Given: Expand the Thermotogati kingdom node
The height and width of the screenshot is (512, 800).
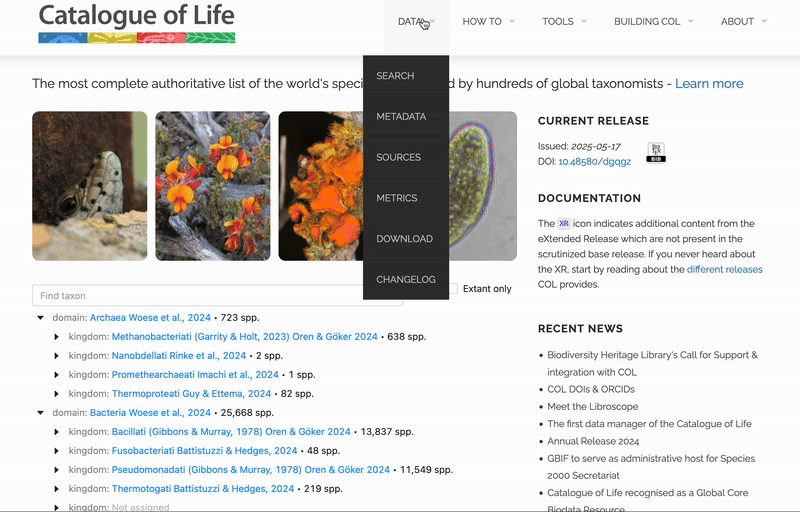Looking at the screenshot, I should click(57, 489).
